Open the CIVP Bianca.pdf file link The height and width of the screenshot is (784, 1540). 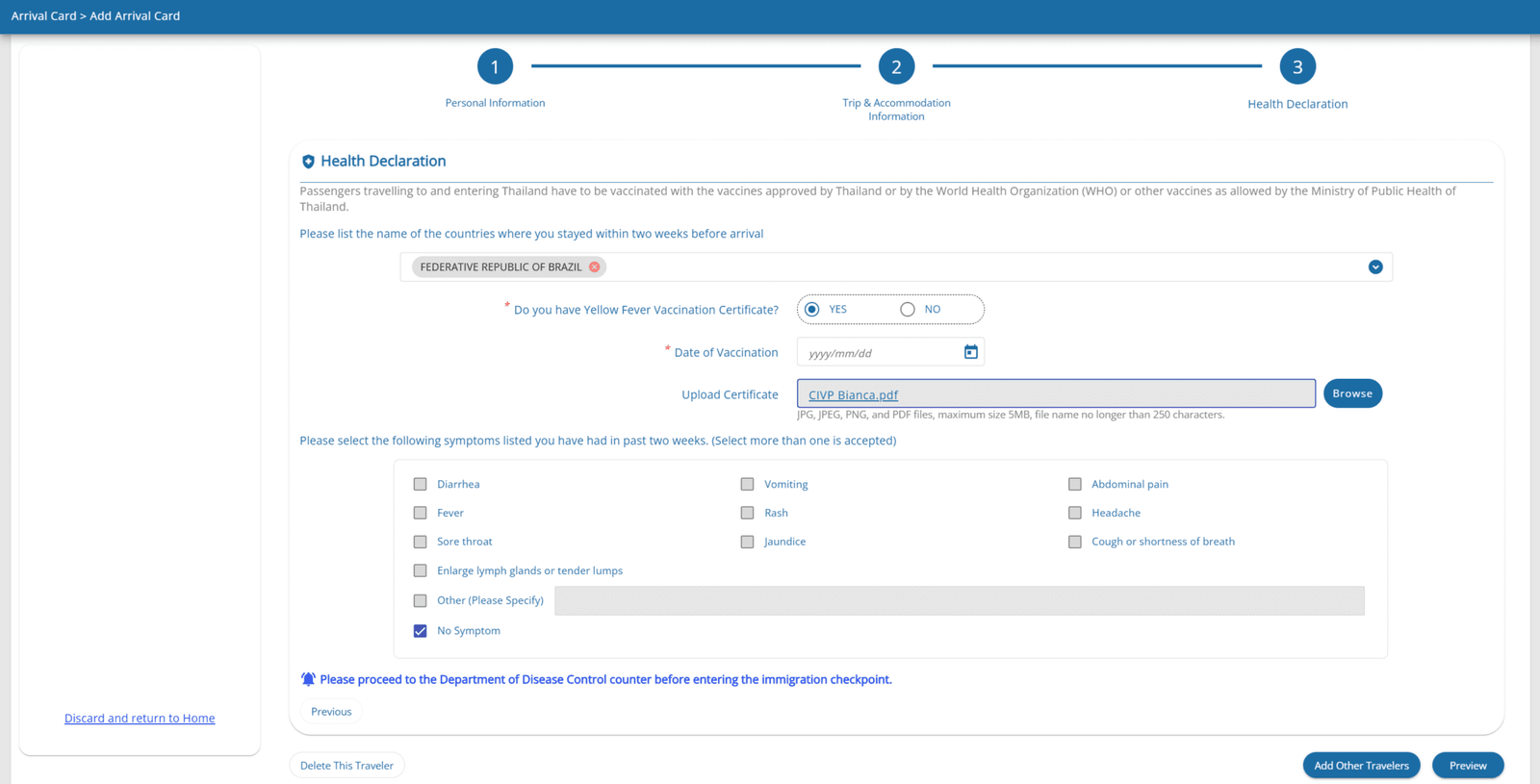click(853, 394)
